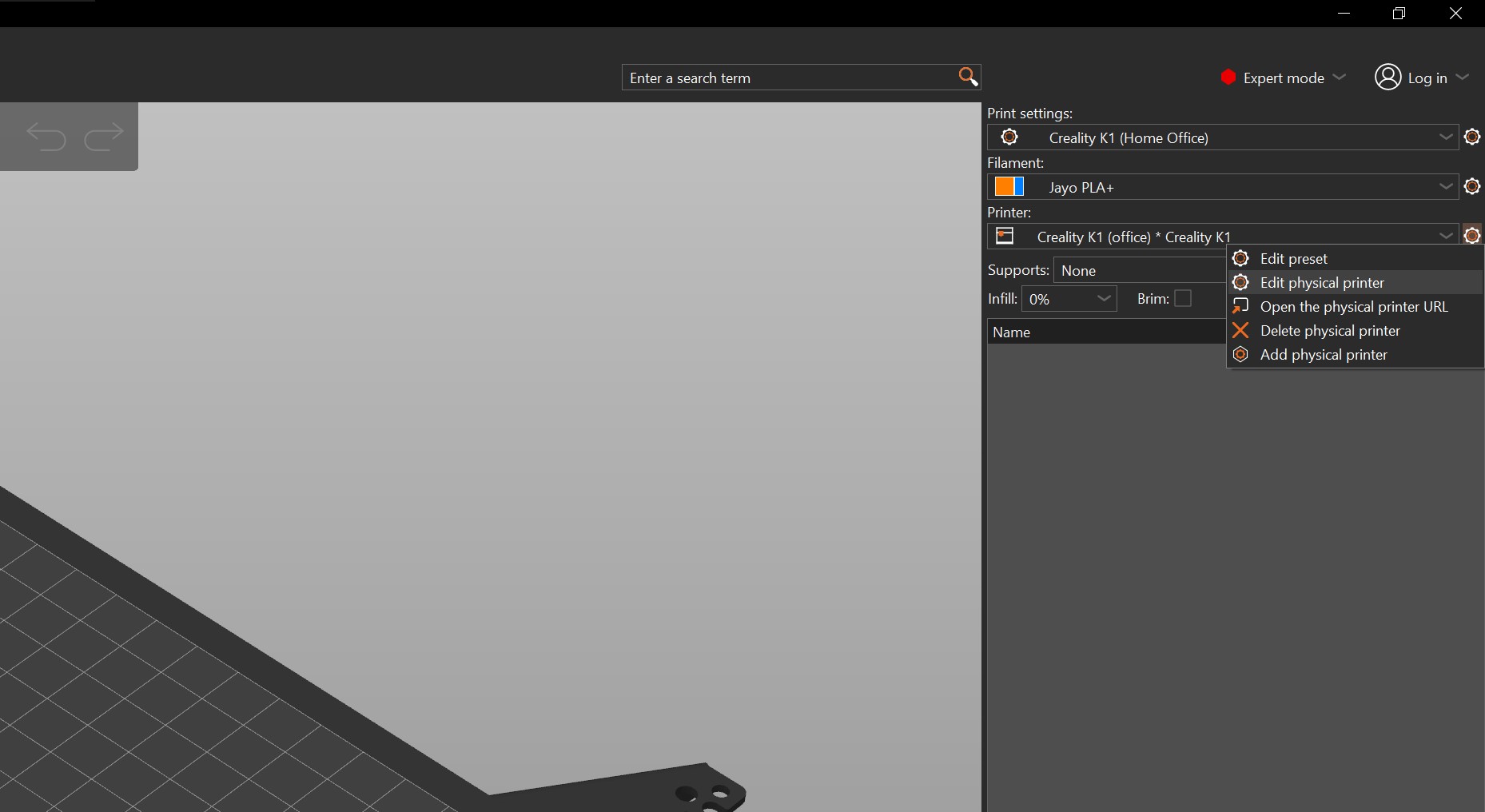Expand the Jayo PLA+ filament dropdown
This screenshot has width=1485, height=812.
[1445, 187]
